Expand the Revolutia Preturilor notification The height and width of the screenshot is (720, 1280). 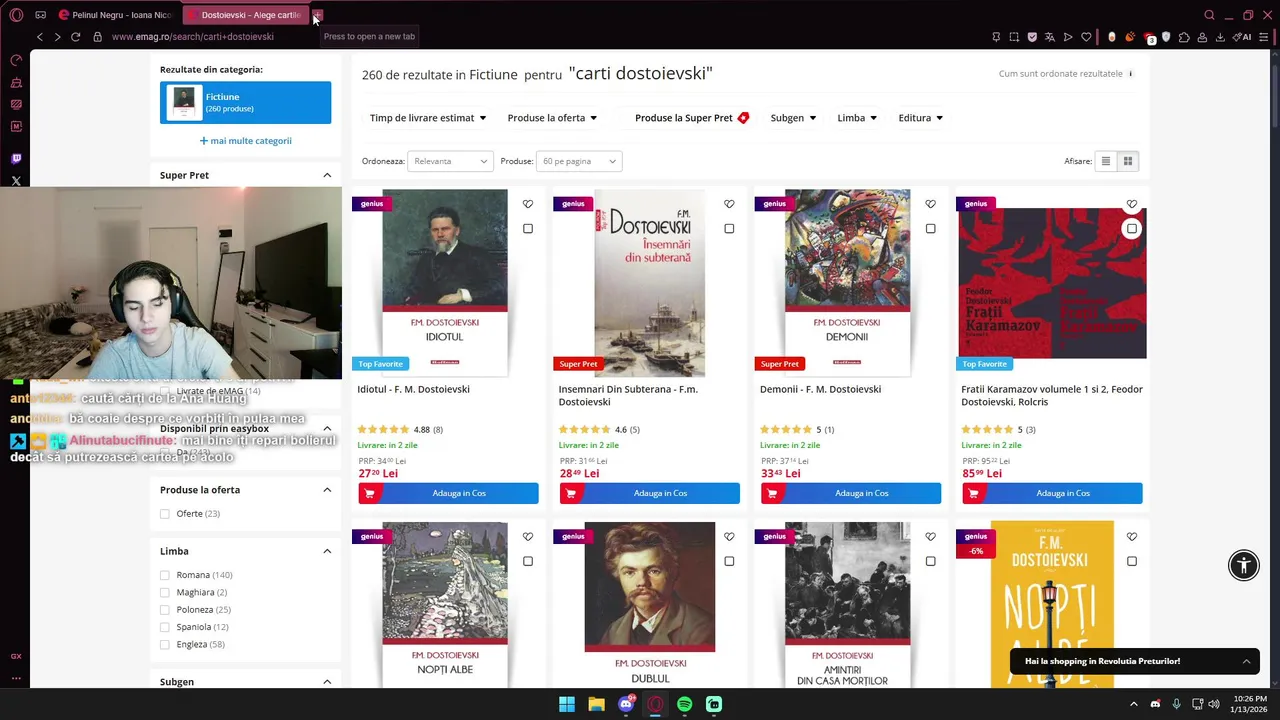[x=1246, y=661]
